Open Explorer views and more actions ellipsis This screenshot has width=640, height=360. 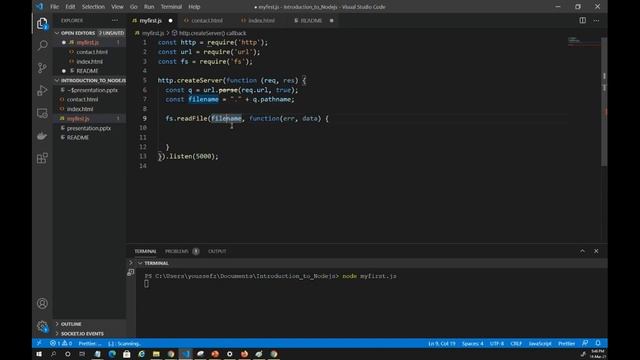click(115, 20)
